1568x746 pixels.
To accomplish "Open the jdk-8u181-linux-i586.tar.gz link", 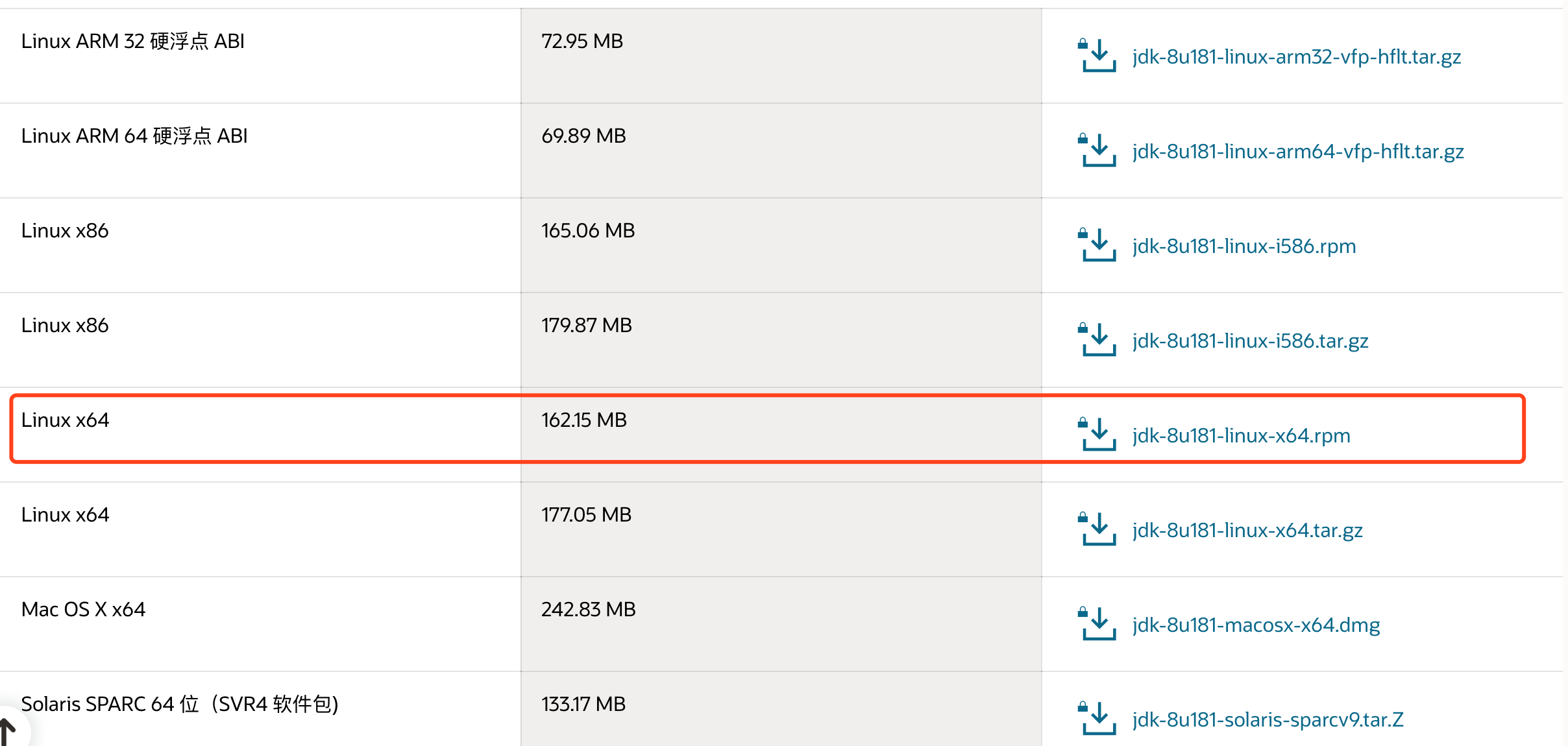I will click(x=1250, y=341).
